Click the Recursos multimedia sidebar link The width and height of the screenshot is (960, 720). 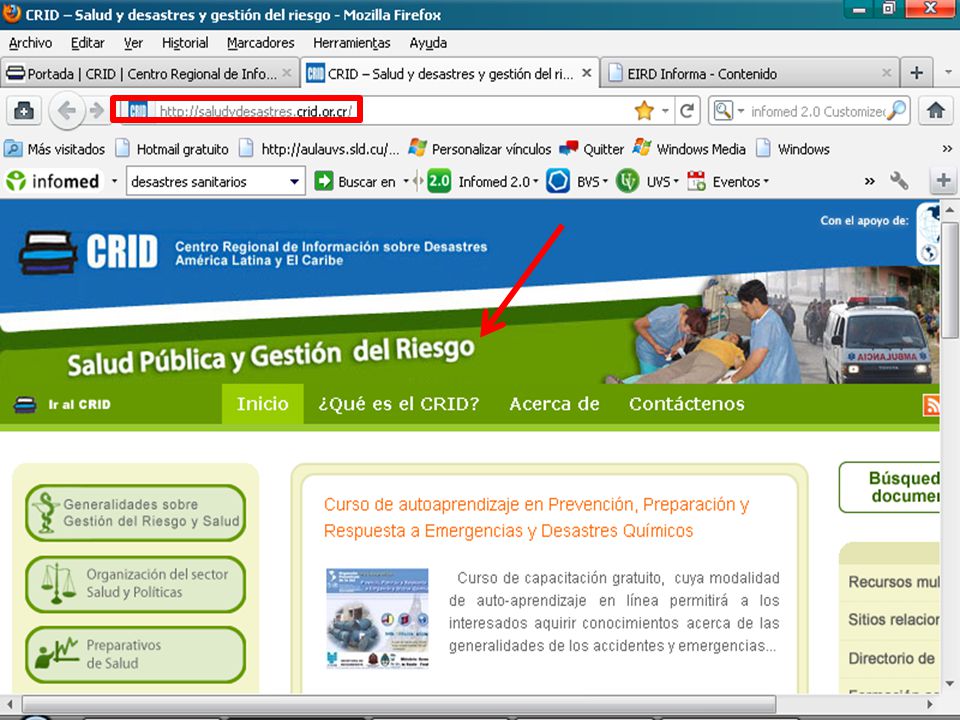coord(893,582)
